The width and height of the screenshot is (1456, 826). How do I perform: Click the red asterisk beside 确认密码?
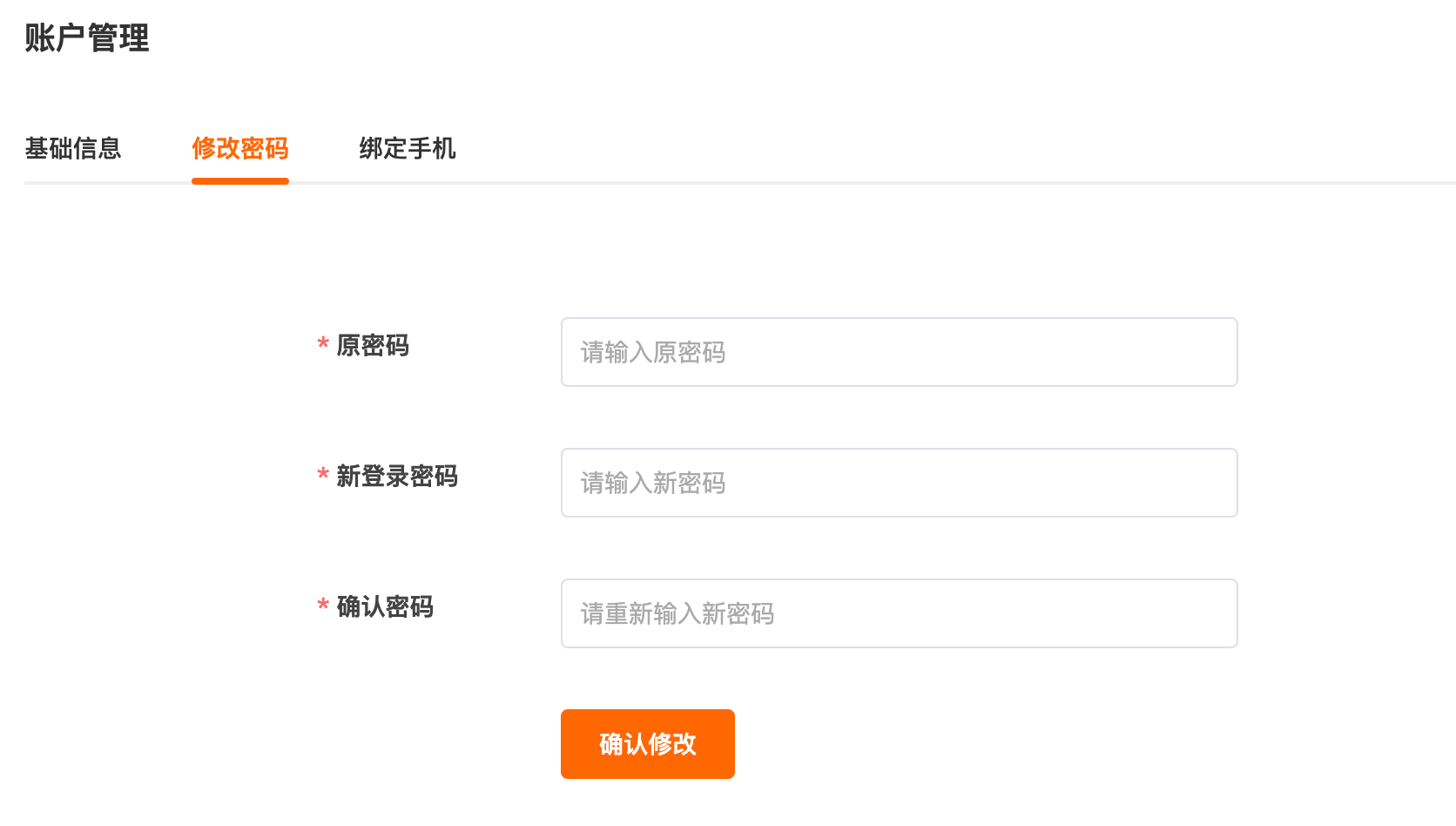(x=323, y=606)
